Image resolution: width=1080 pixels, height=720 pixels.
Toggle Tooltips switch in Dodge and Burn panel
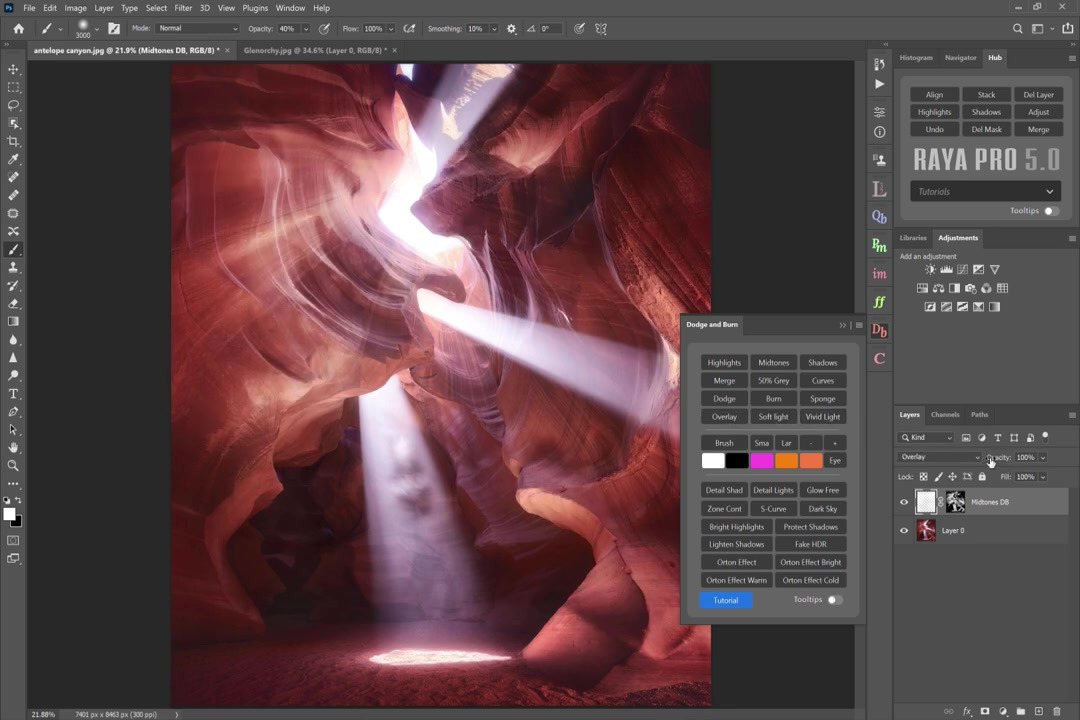point(834,600)
